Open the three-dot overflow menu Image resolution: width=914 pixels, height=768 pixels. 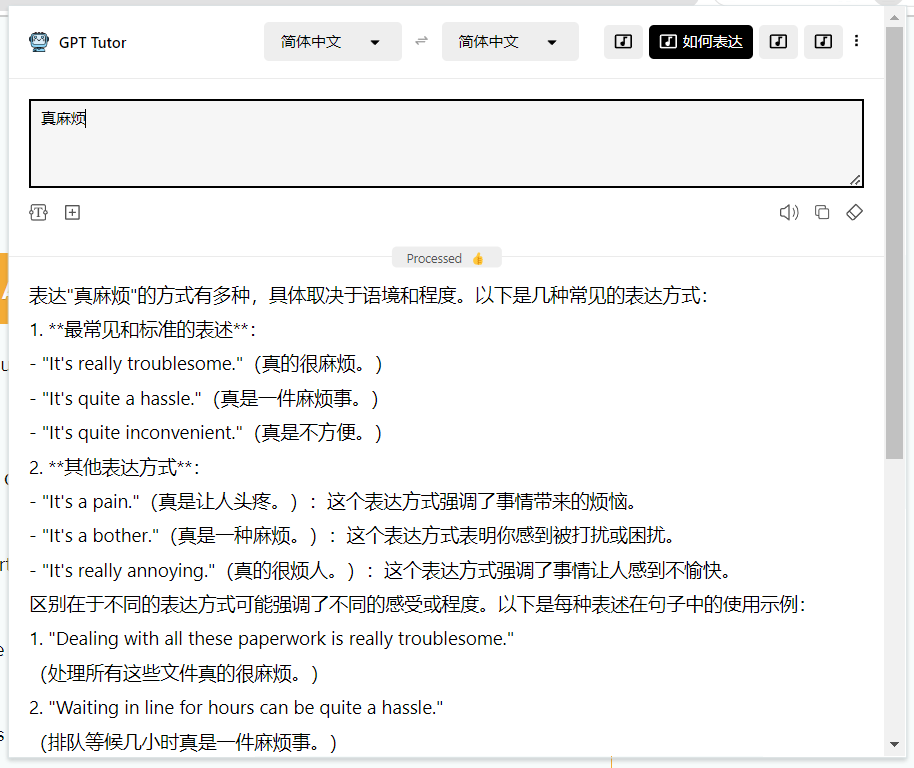pos(857,41)
